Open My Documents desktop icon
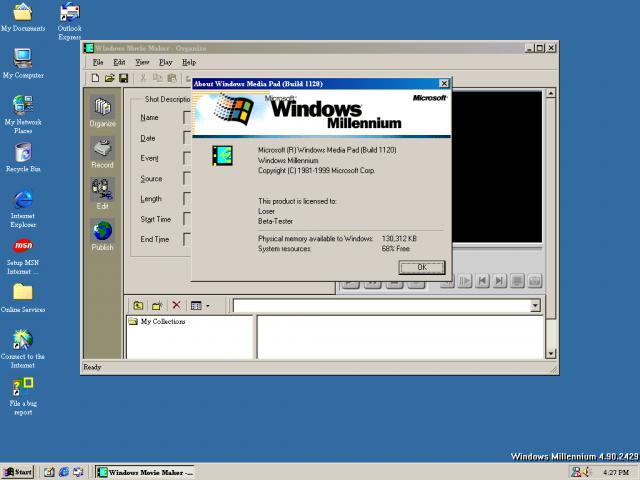The width and height of the screenshot is (640, 480). tap(23, 17)
